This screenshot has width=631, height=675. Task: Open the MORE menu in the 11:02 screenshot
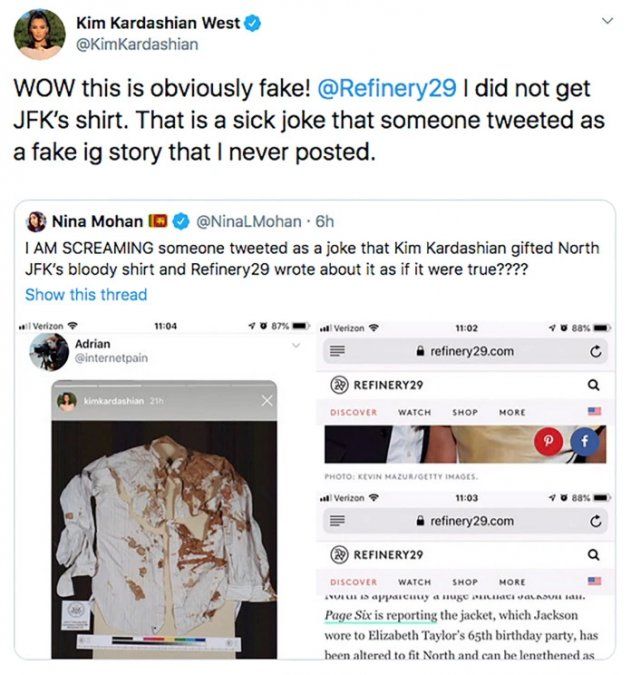pos(512,412)
